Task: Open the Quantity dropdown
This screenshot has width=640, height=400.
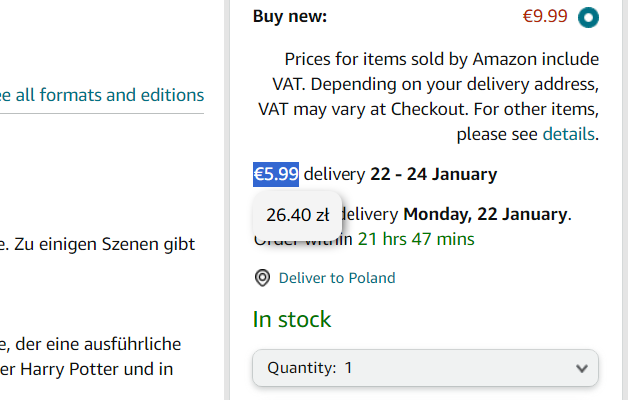Action: pos(425,368)
